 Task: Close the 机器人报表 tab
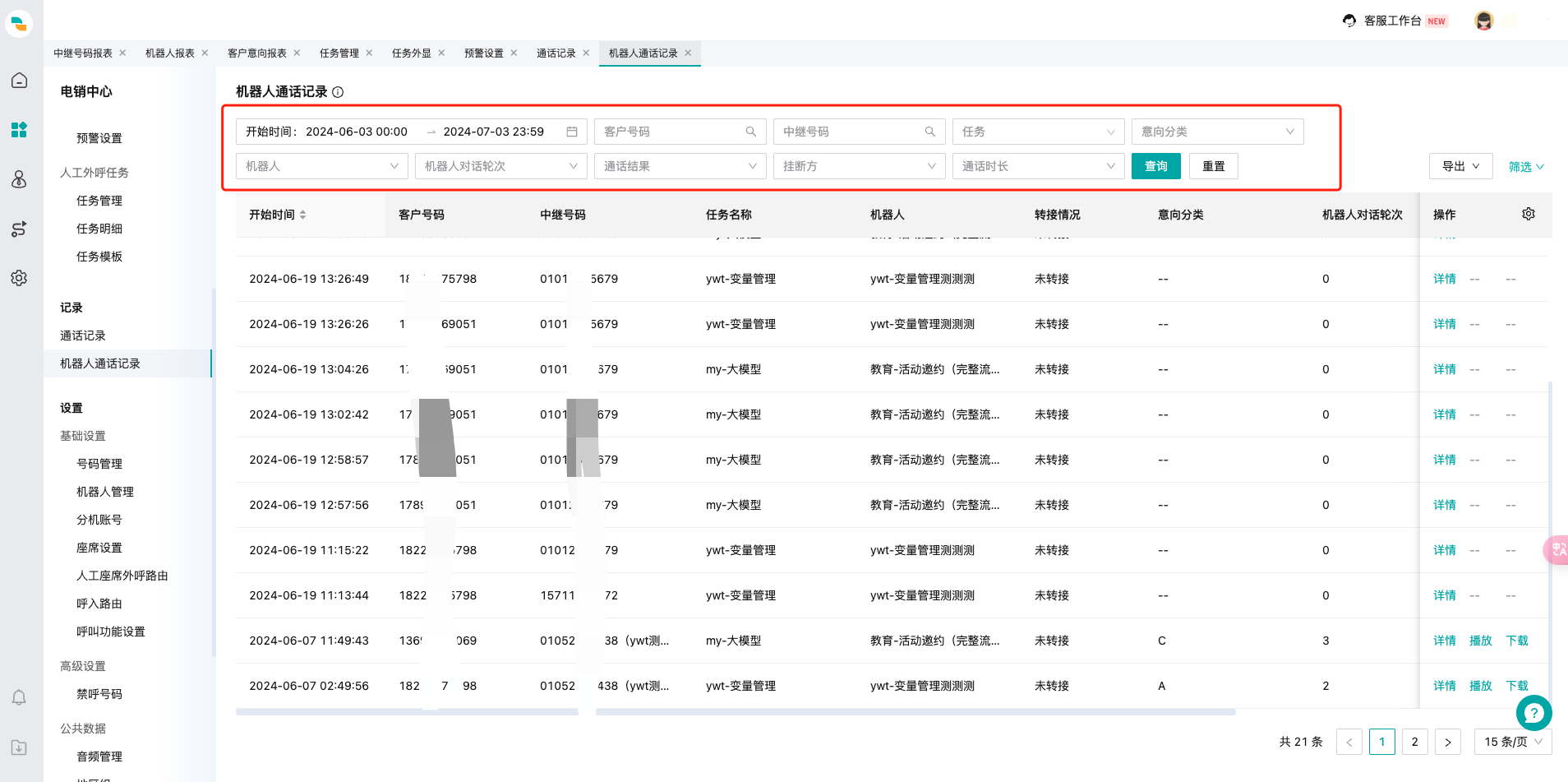205,53
